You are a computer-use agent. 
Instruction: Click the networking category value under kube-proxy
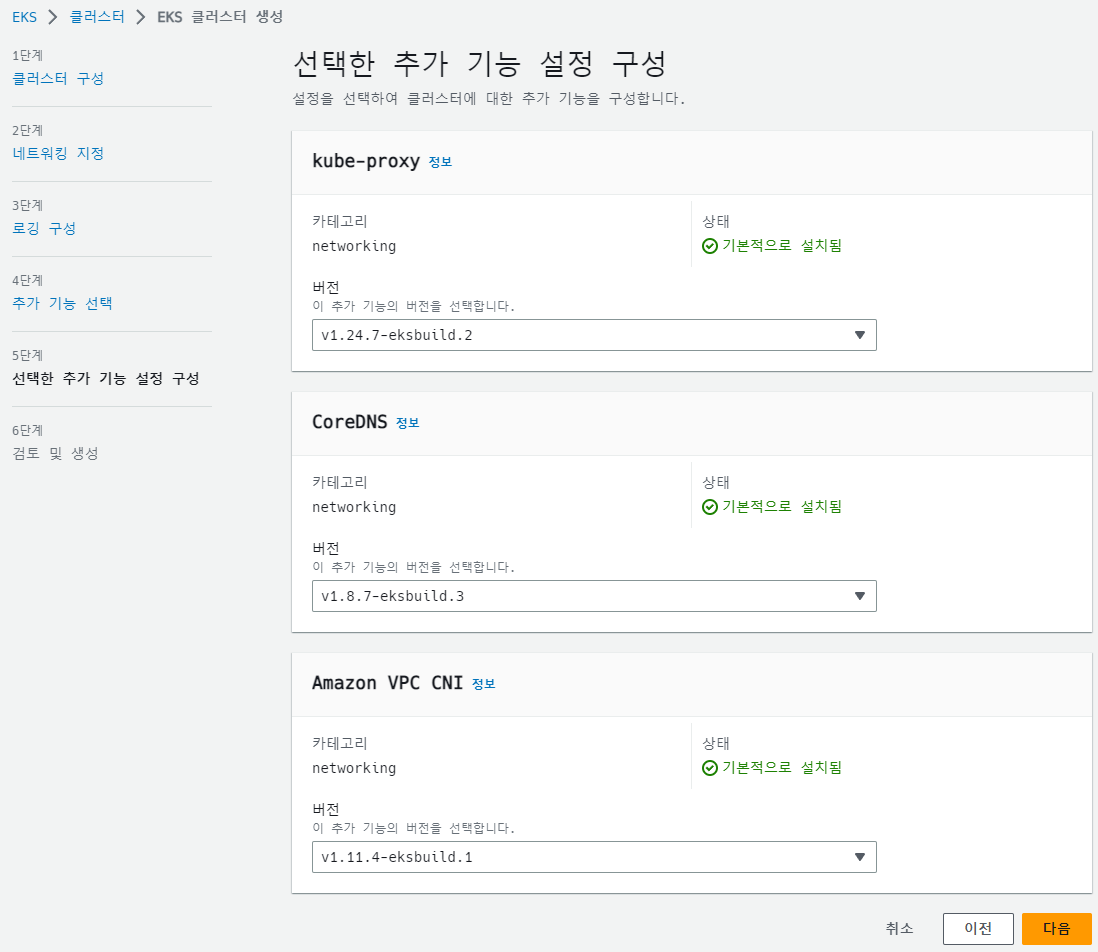pyautogui.click(x=354, y=246)
